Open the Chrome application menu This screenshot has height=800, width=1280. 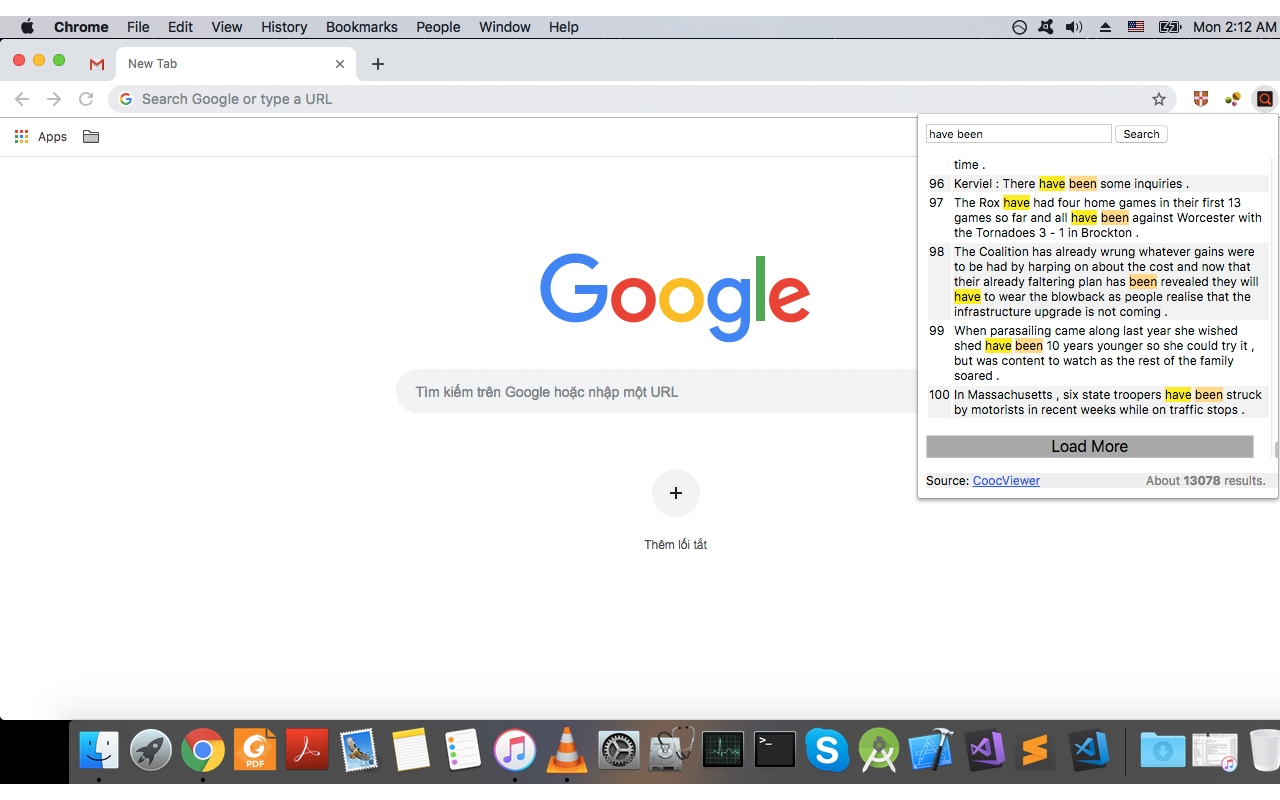tap(81, 27)
